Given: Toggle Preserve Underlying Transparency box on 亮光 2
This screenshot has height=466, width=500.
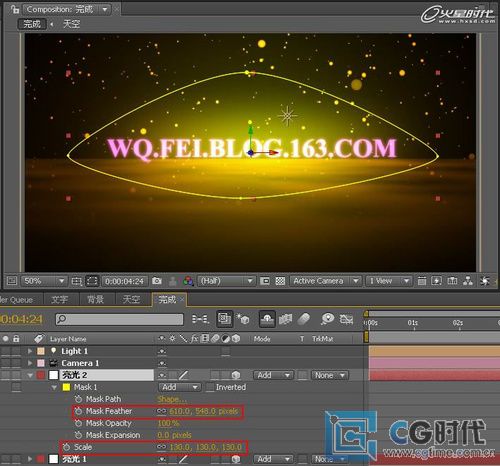Looking at the screenshot, I should point(302,375).
